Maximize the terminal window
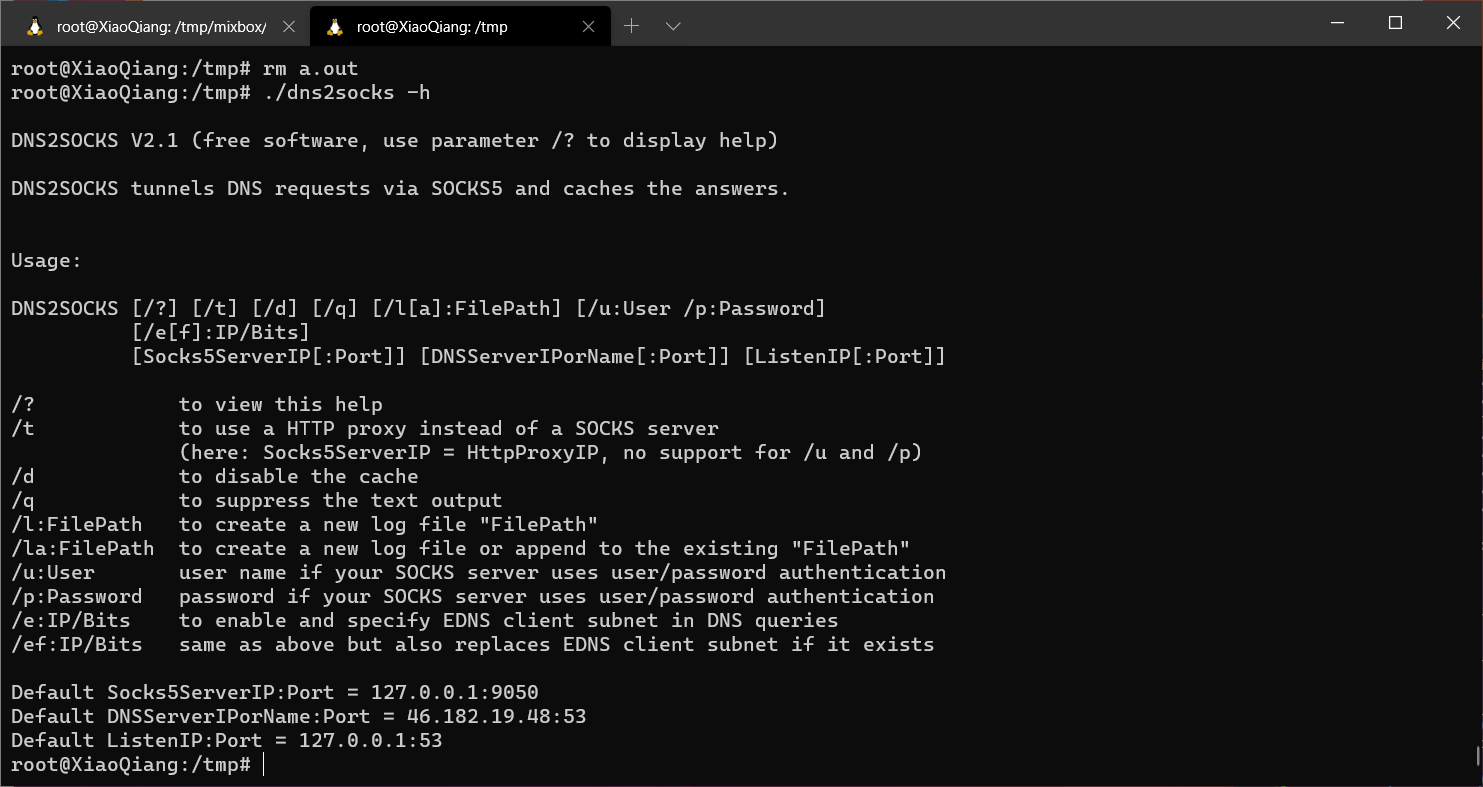Viewport: 1483px width, 787px height. [x=1396, y=23]
